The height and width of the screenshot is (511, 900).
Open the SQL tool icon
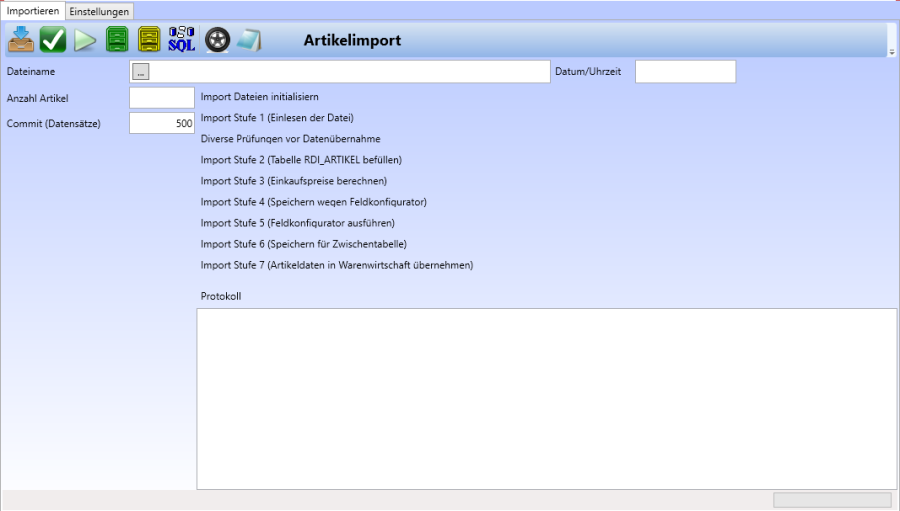click(182, 40)
